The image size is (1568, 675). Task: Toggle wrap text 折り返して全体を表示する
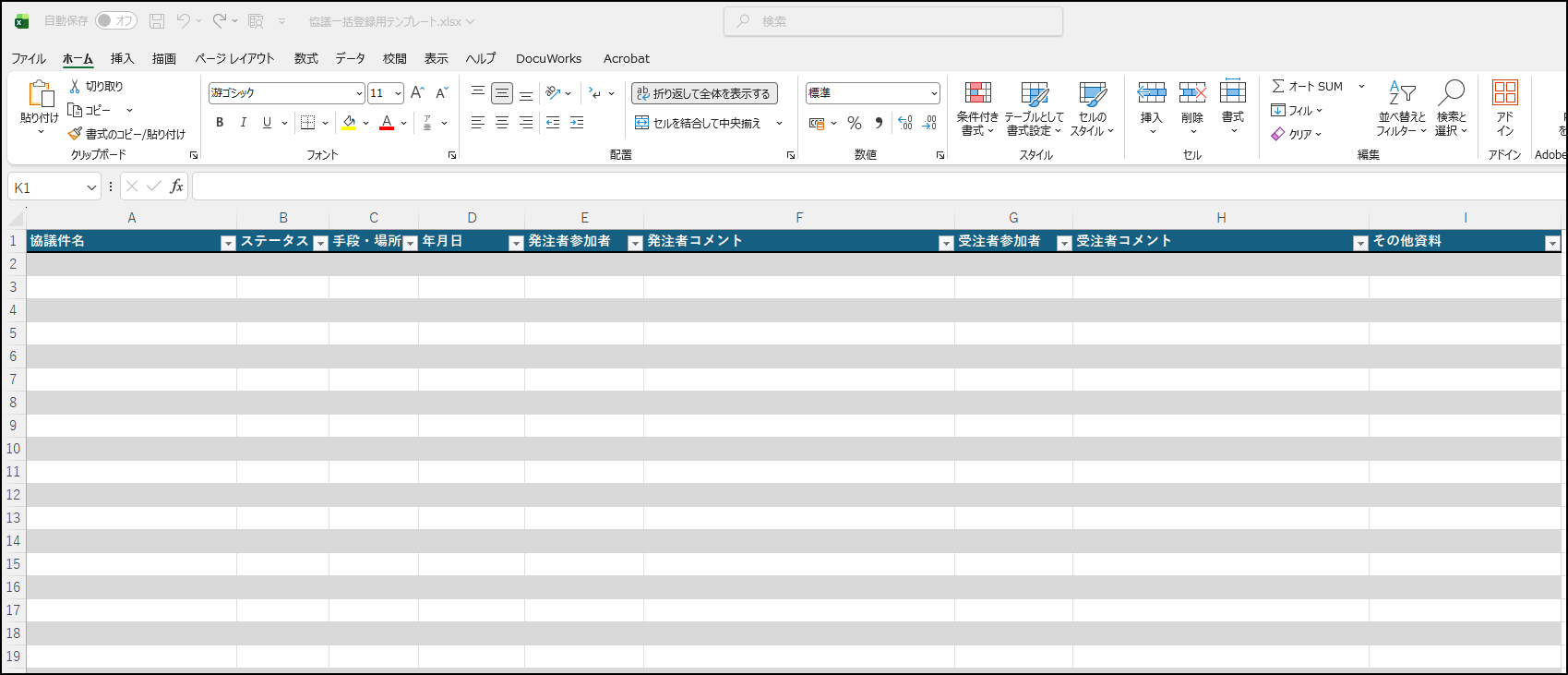(704, 93)
